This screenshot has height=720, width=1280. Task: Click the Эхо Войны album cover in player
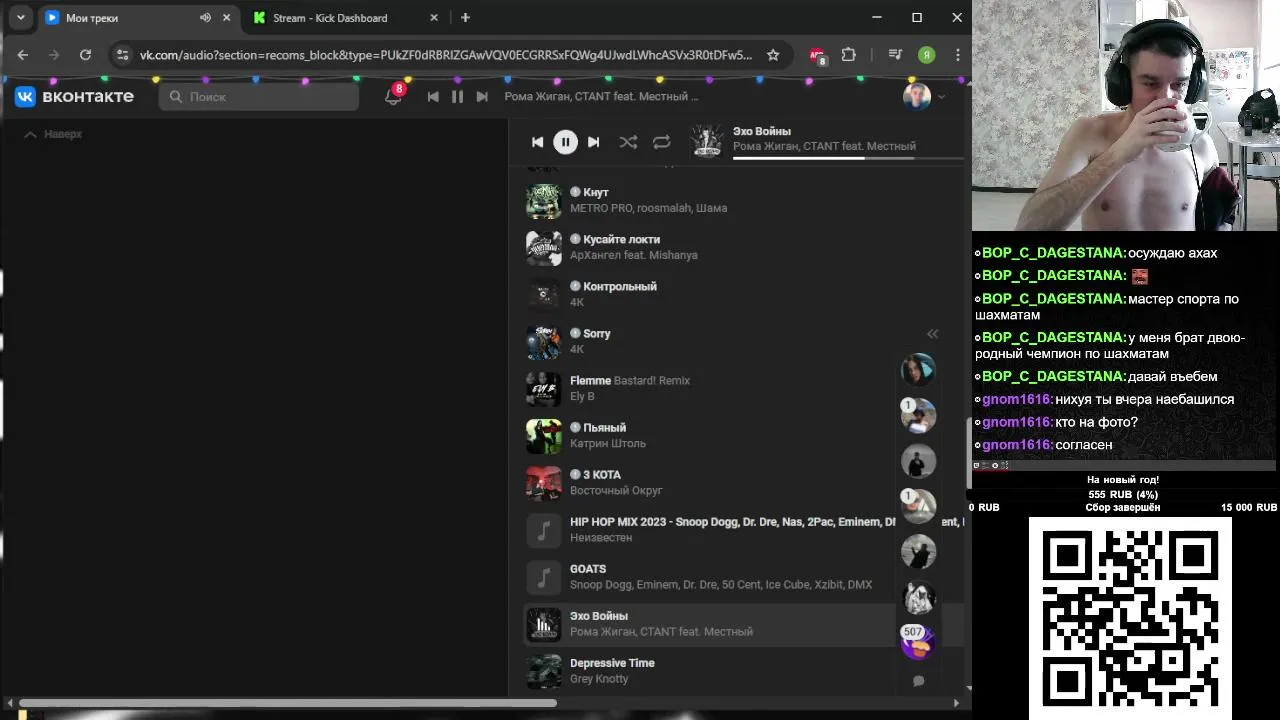[707, 141]
